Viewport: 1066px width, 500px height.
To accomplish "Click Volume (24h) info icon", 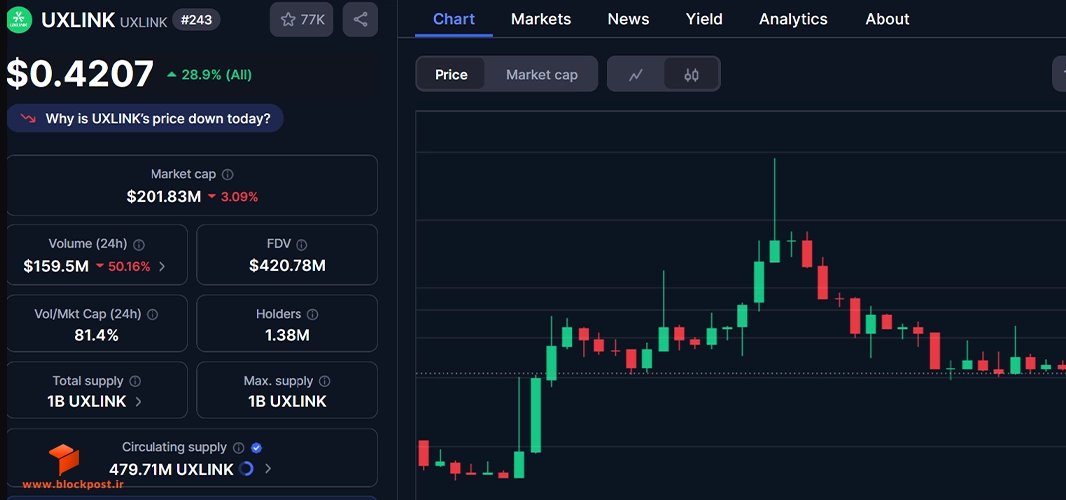I will 139,244.
